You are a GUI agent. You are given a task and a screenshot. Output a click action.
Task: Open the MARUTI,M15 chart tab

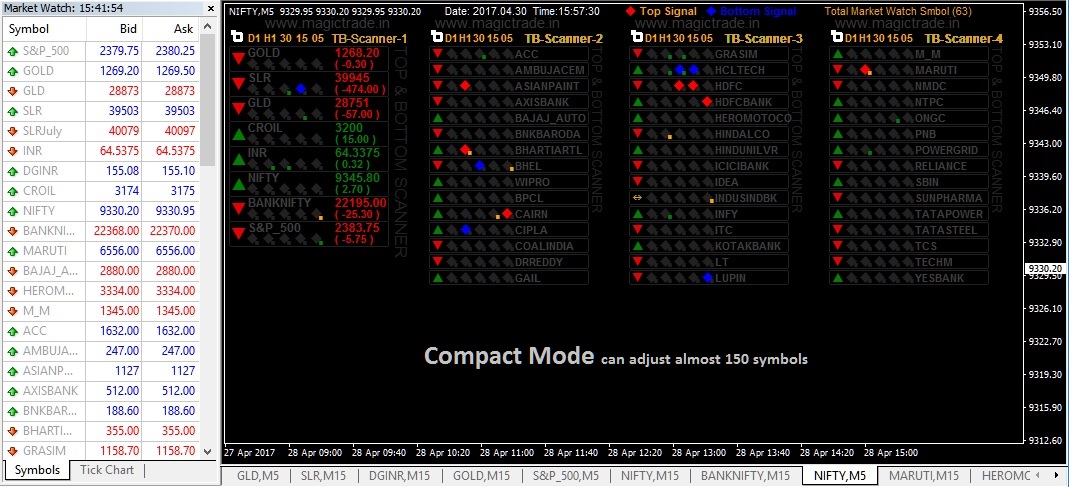point(924,475)
